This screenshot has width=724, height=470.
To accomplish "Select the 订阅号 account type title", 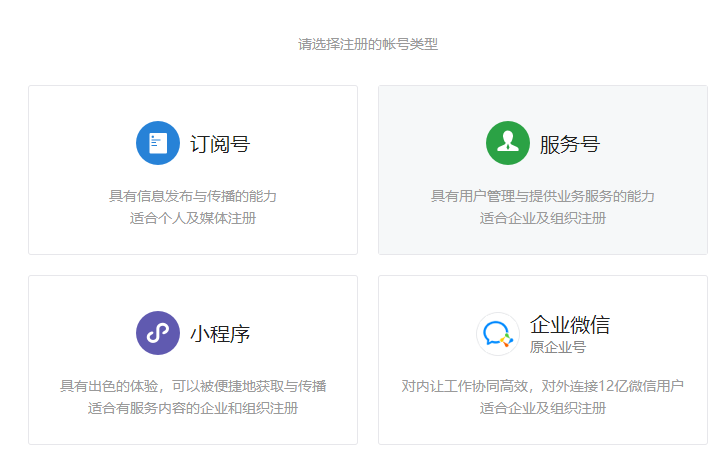I will click(x=220, y=144).
